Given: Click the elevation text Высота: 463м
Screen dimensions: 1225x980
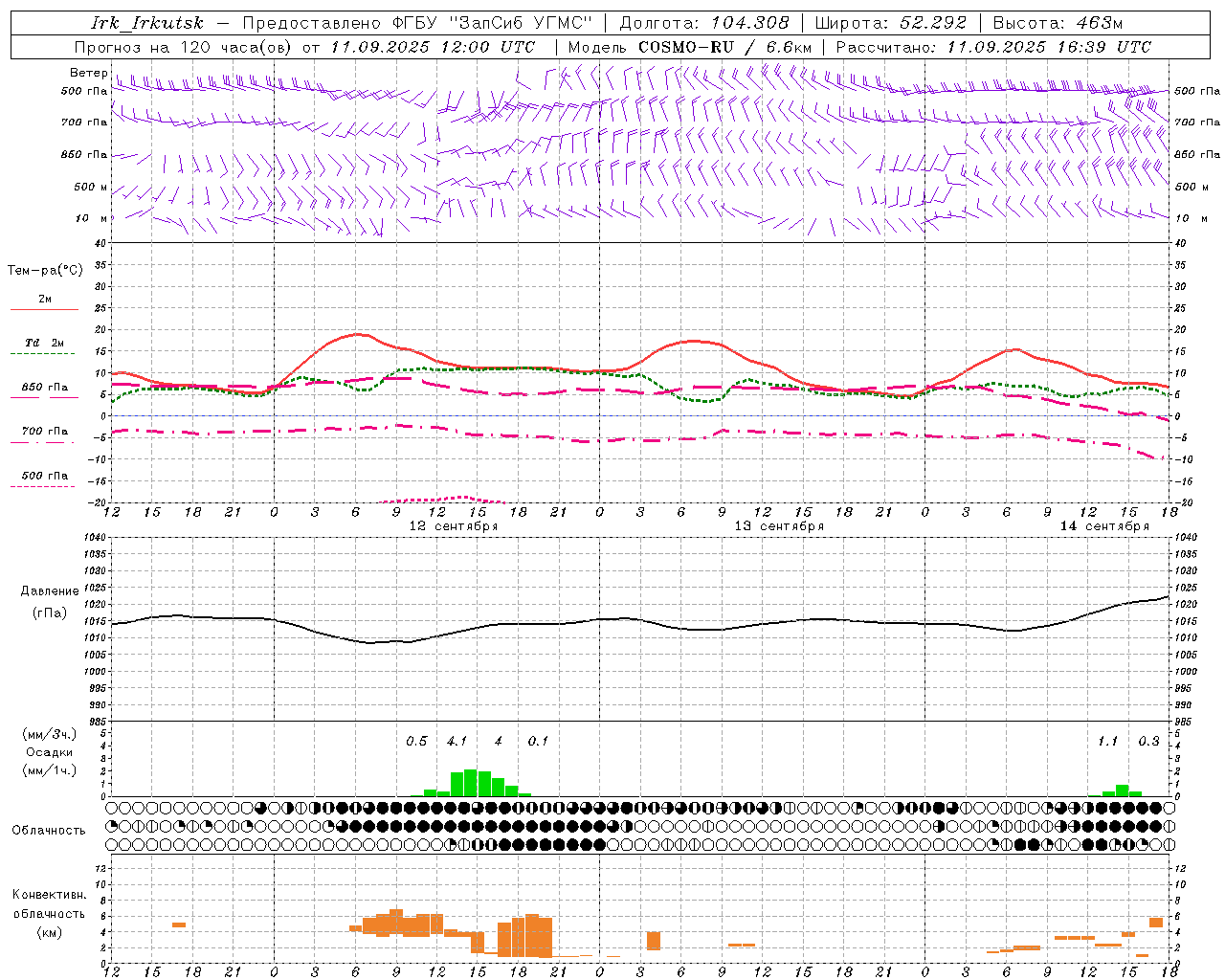Looking at the screenshot, I should tap(1058, 23).
